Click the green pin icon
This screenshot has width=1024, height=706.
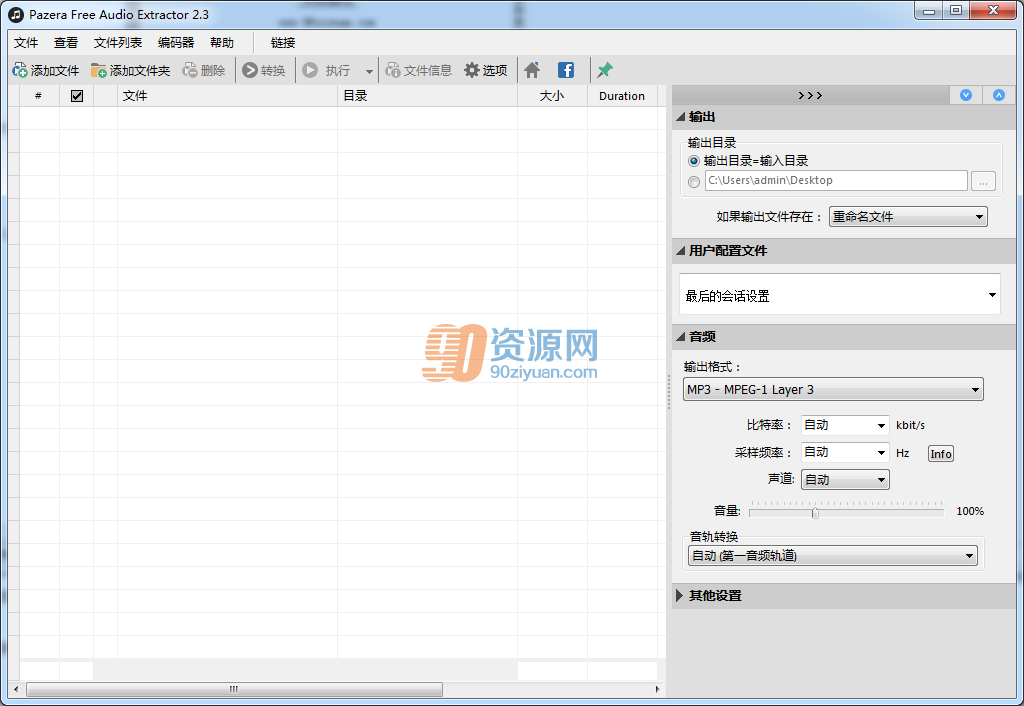(605, 70)
